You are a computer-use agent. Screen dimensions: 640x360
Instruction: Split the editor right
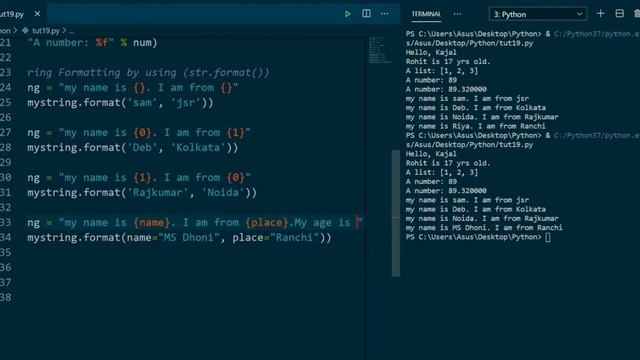point(366,13)
